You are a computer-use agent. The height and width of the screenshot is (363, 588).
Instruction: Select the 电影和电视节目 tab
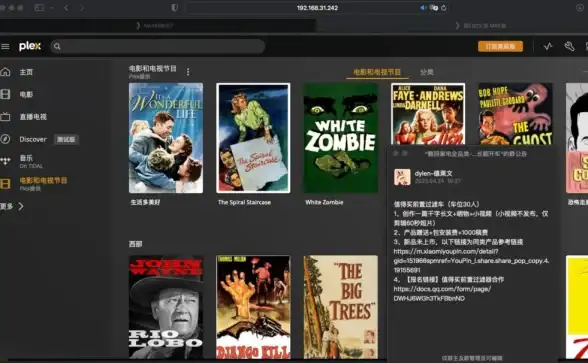[377, 72]
